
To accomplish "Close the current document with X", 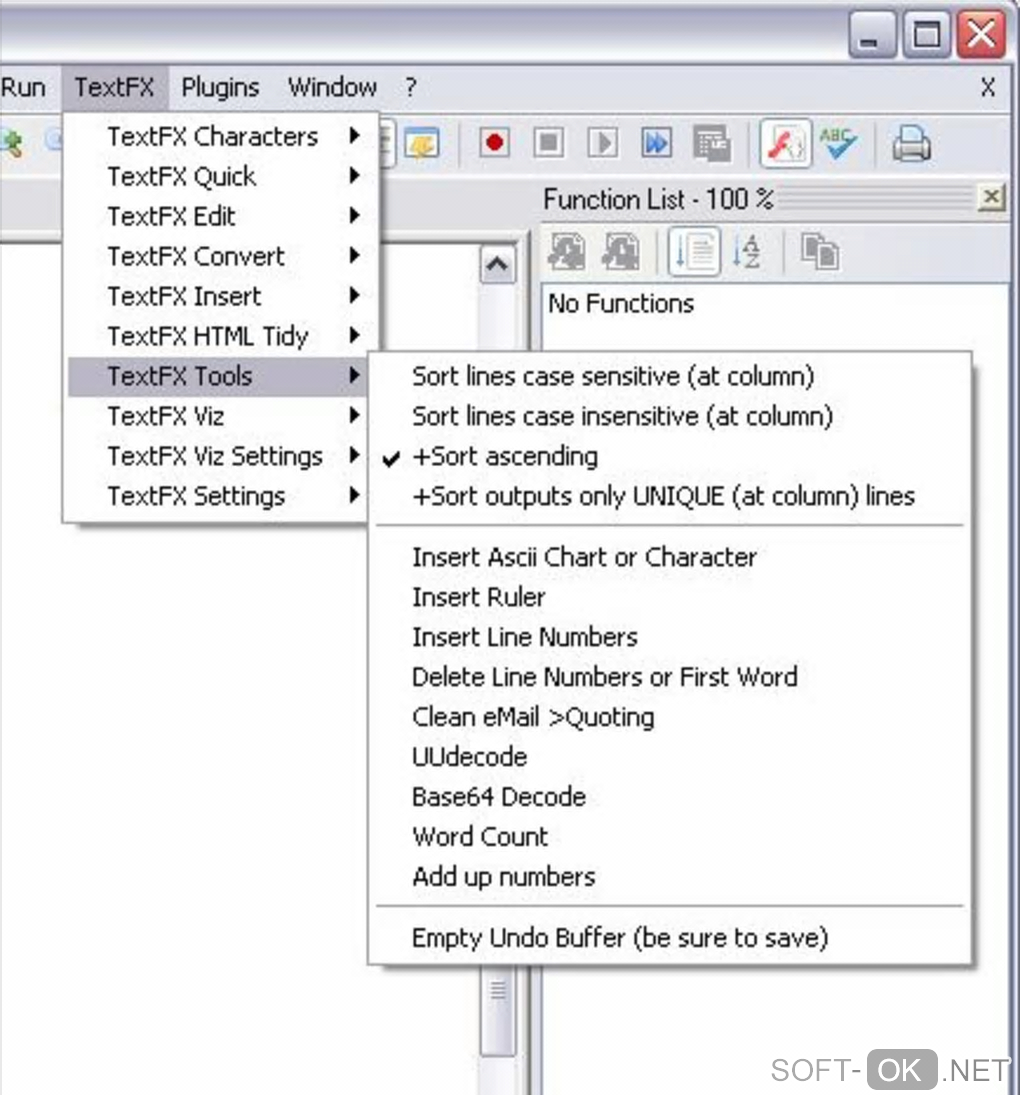I will click(x=988, y=88).
